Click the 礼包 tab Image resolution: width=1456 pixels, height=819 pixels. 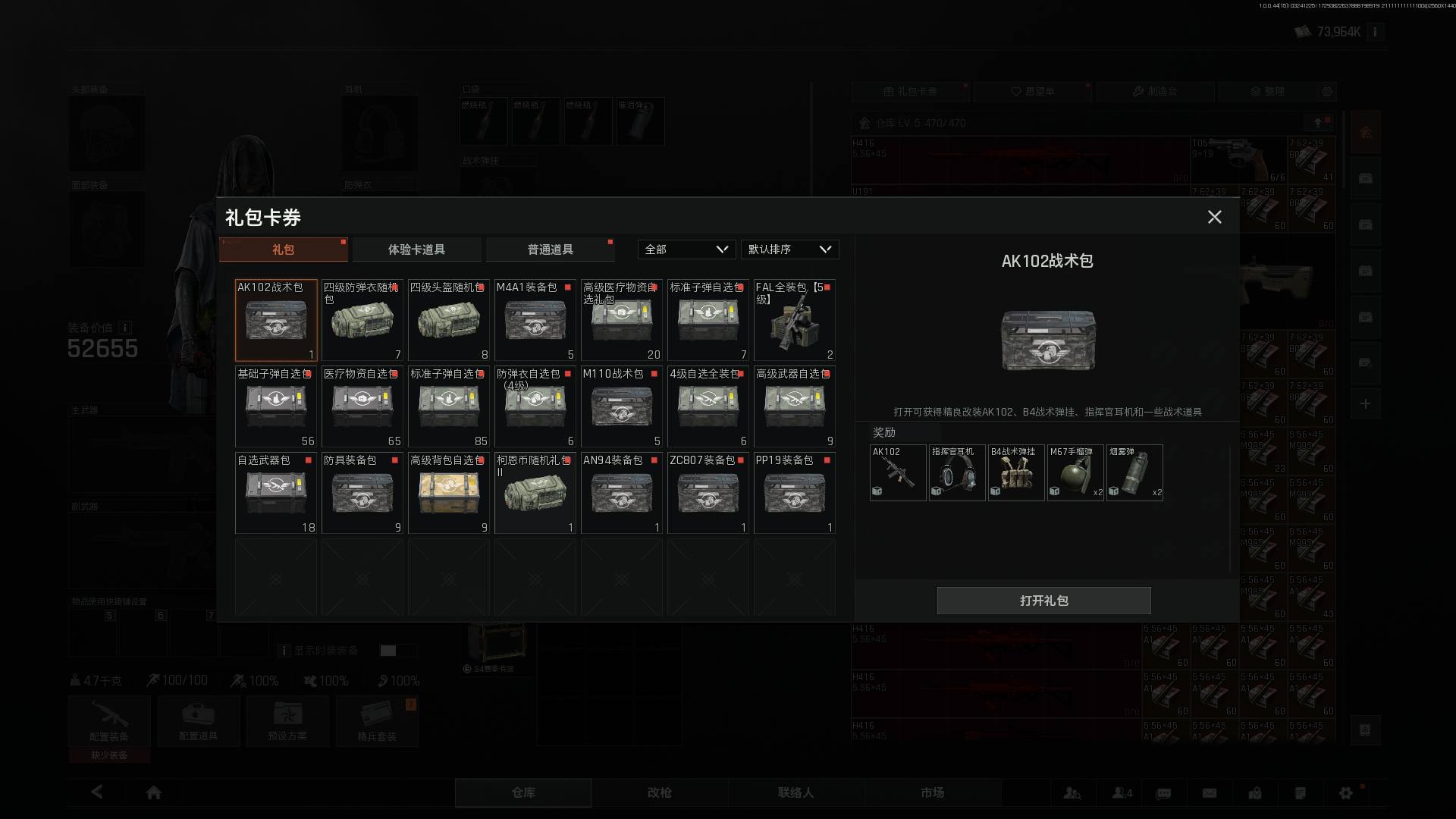pos(283,249)
